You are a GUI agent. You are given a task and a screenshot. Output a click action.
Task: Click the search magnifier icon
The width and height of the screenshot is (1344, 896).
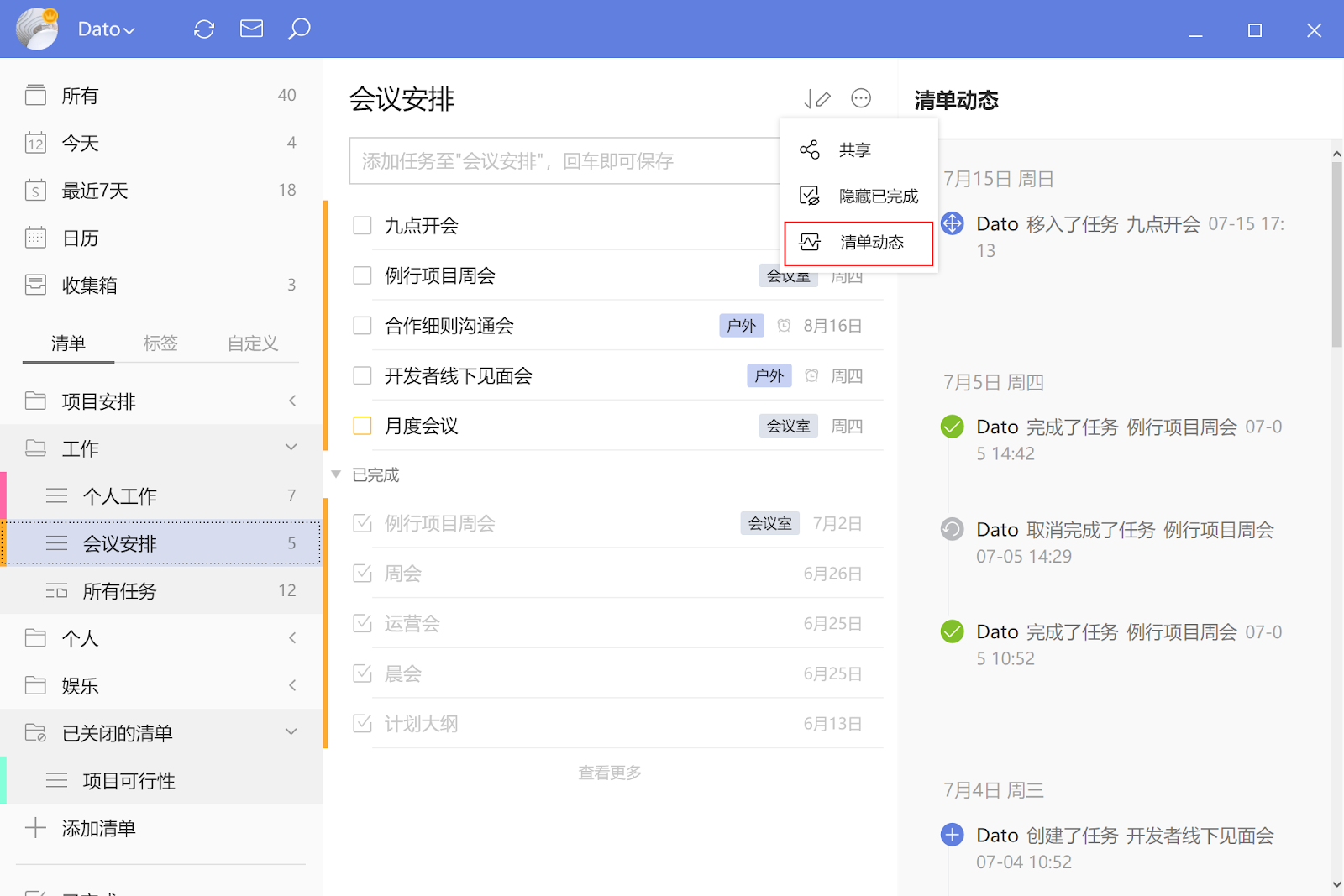299,29
